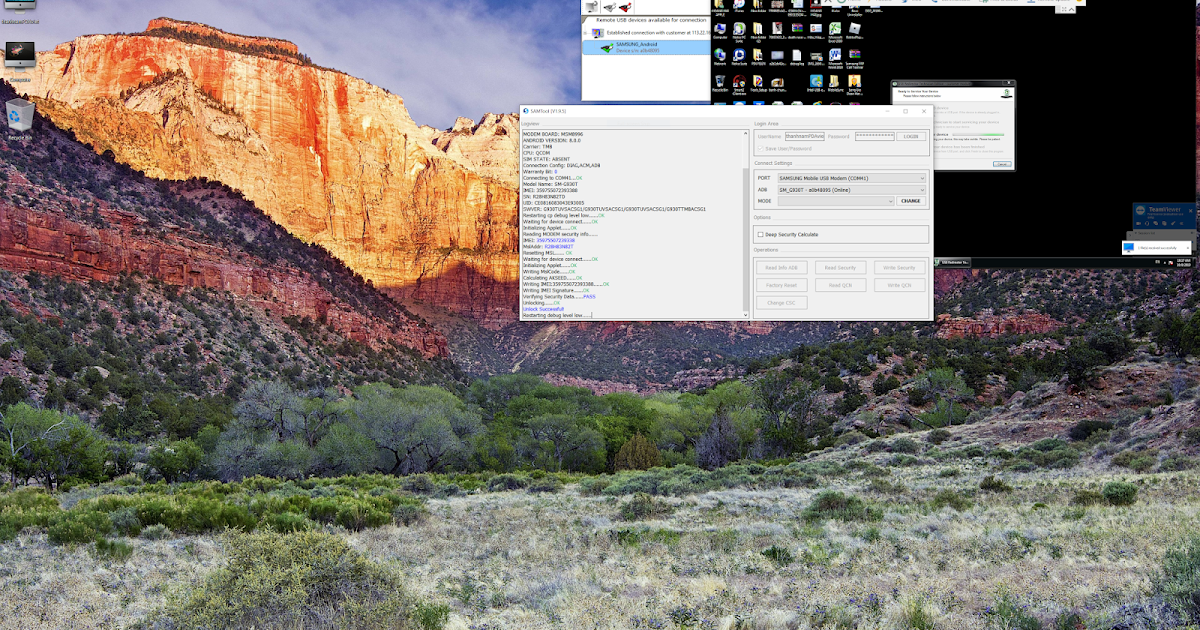
Task: Click the CHANGE mode button
Action: click(x=911, y=201)
